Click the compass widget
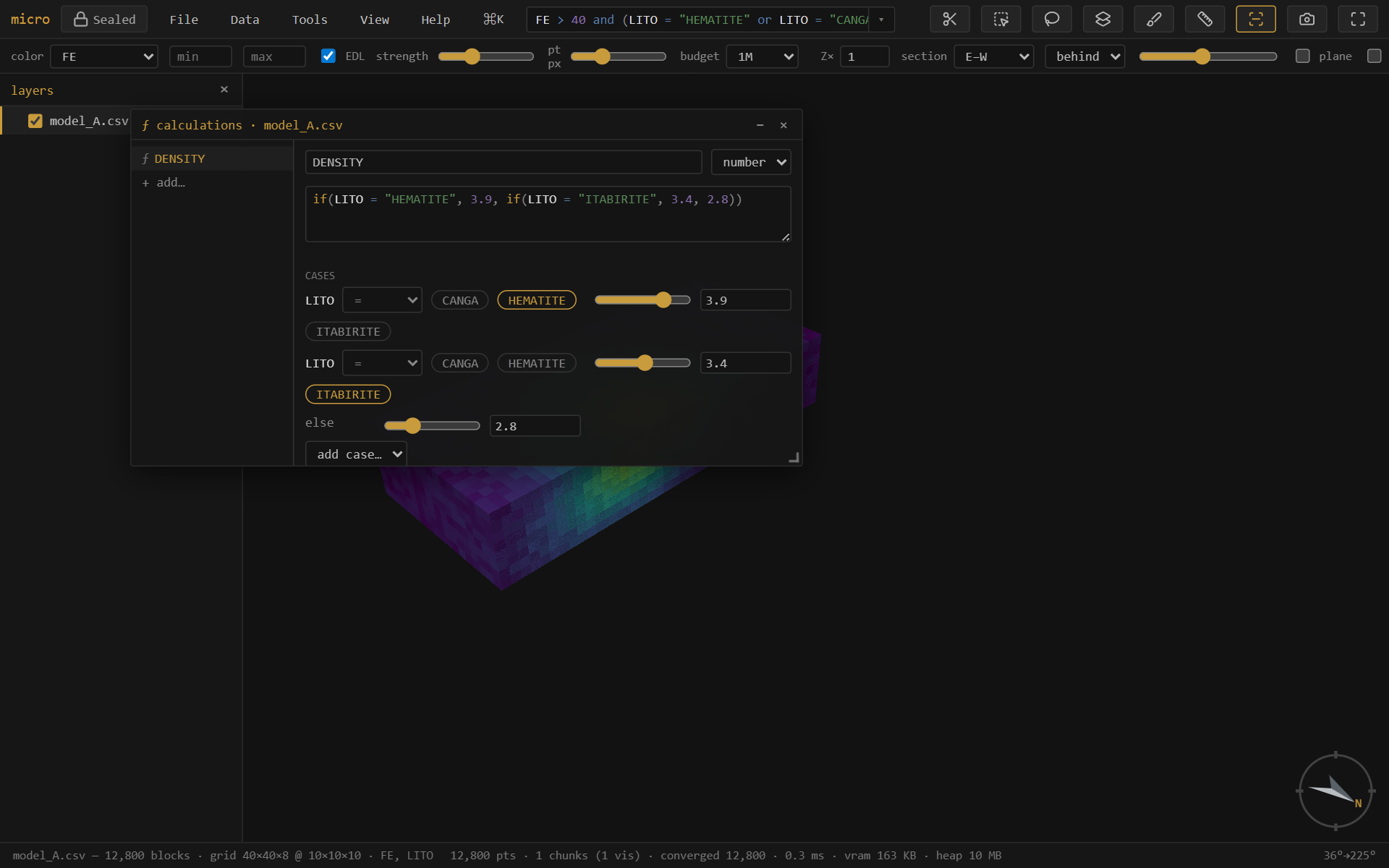This screenshot has height=868, width=1389. [x=1335, y=791]
